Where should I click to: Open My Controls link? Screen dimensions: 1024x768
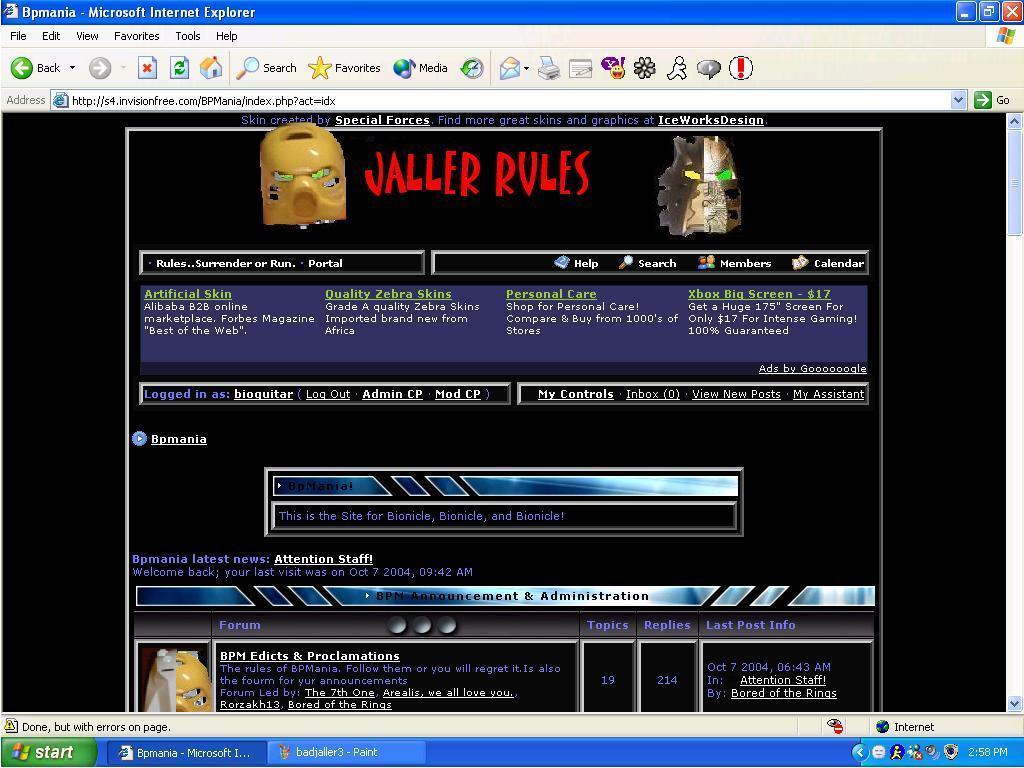click(575, 394)
